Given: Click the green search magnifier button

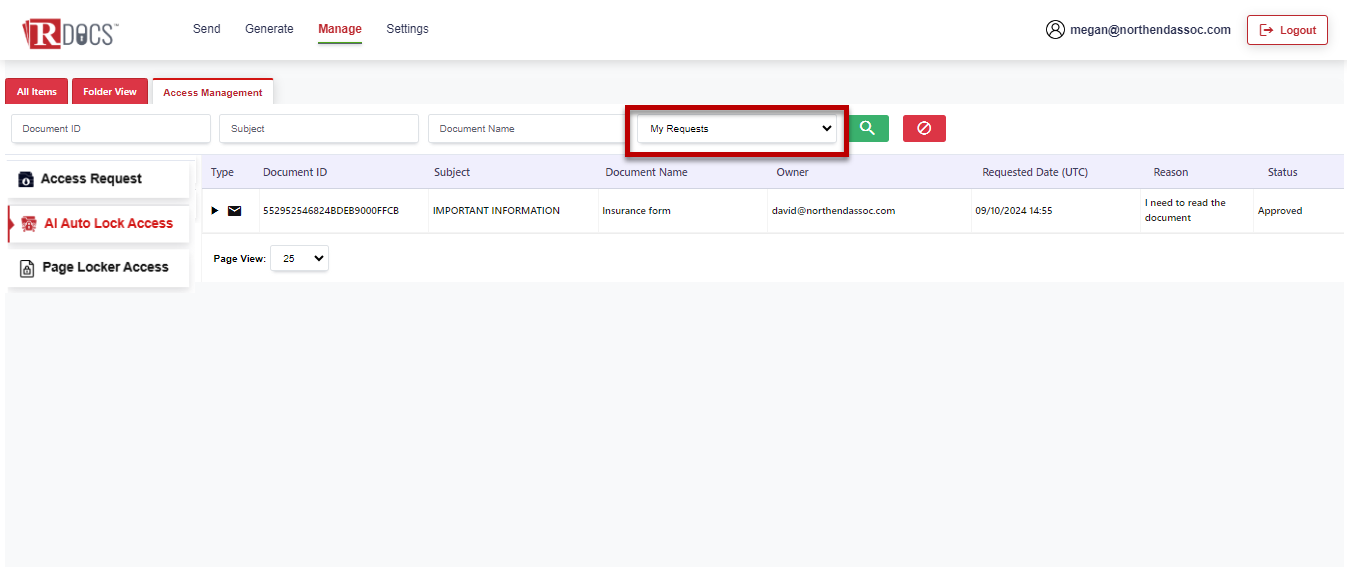Looking at the screenshot, I should pos(868,128).
